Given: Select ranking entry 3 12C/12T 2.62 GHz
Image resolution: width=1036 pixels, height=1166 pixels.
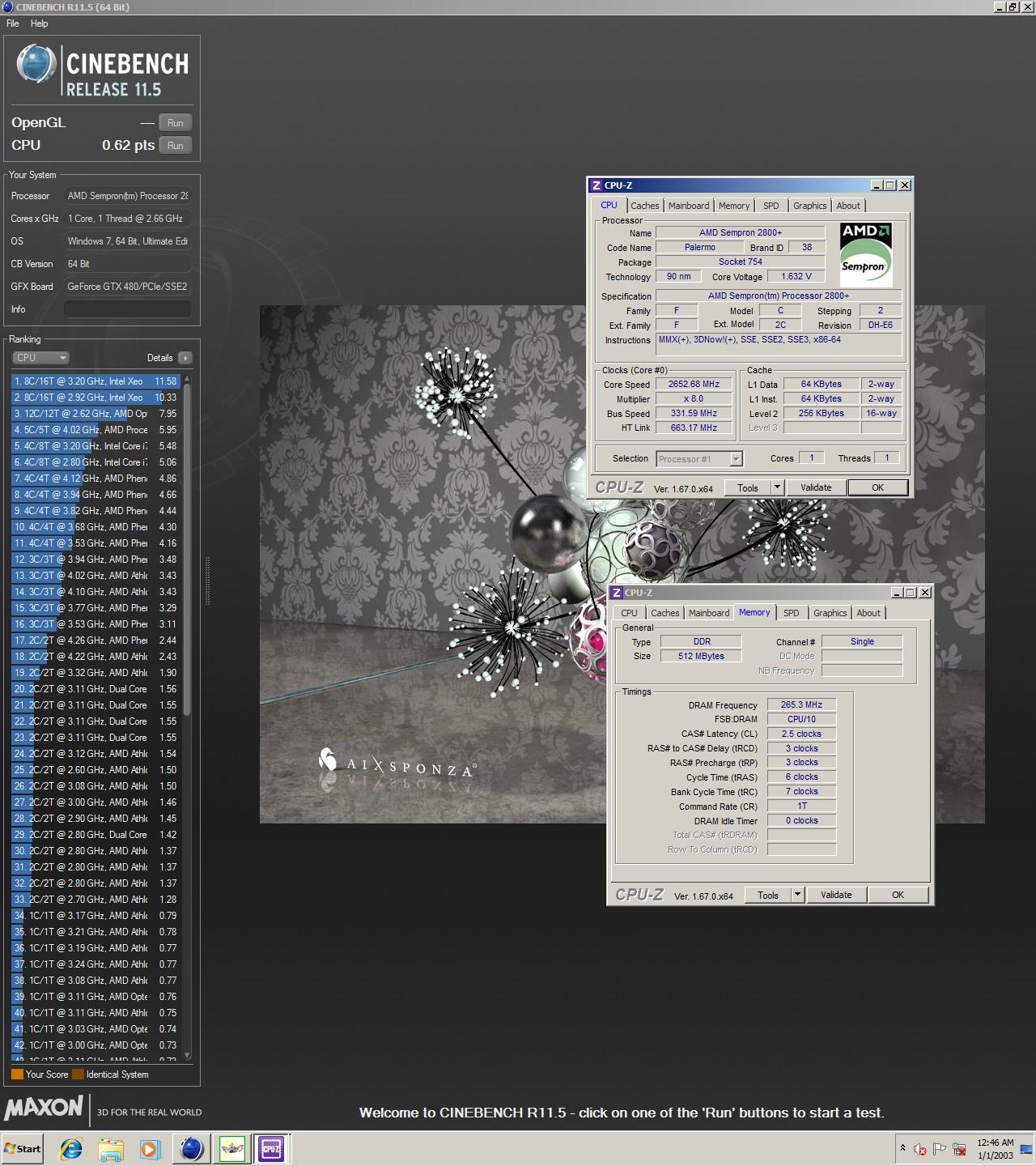Looking at the screenshot, I should click(x=96, y=414).
